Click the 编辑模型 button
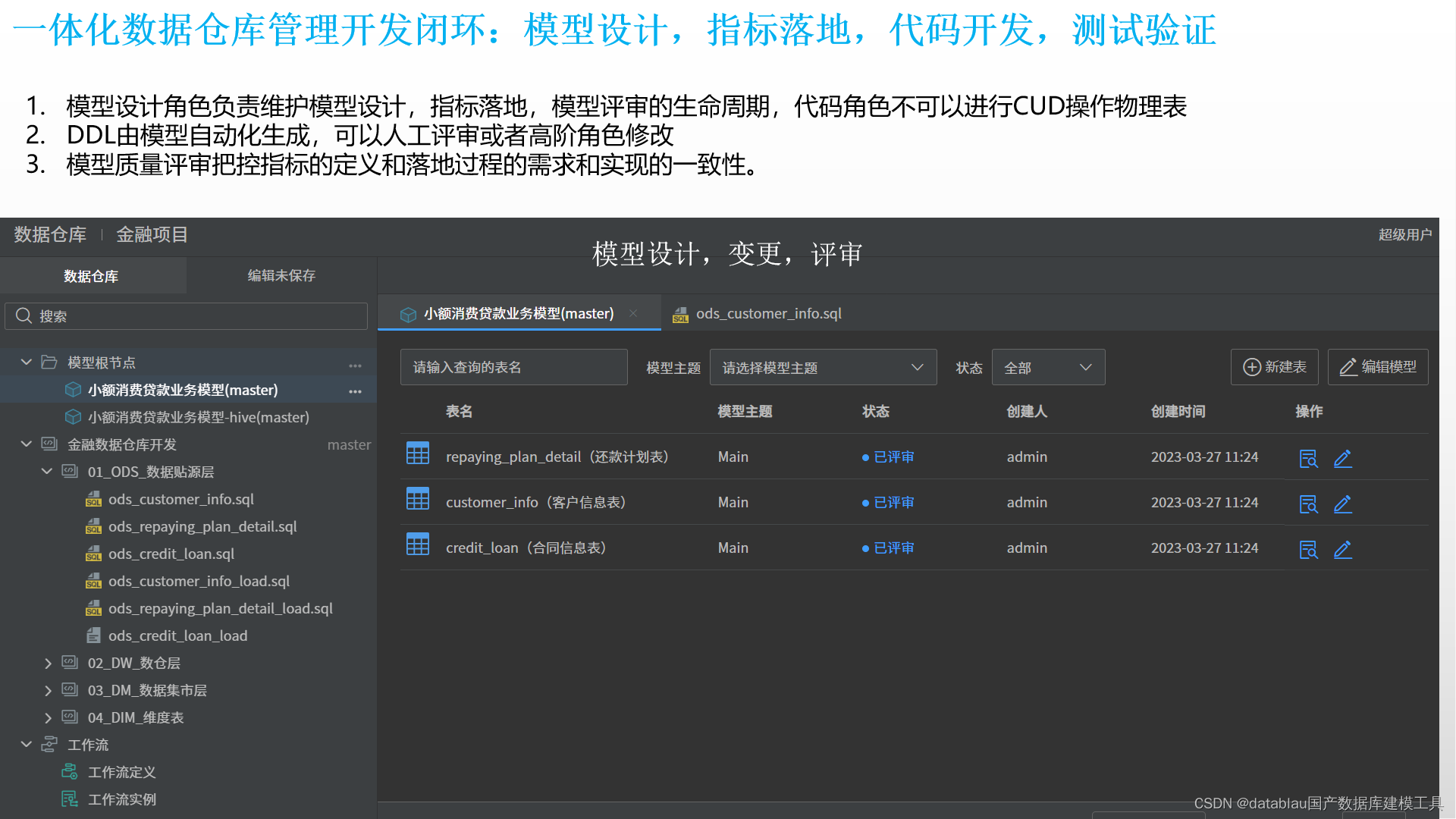Screen dimensions: 1456x819 coord(1378,367)
